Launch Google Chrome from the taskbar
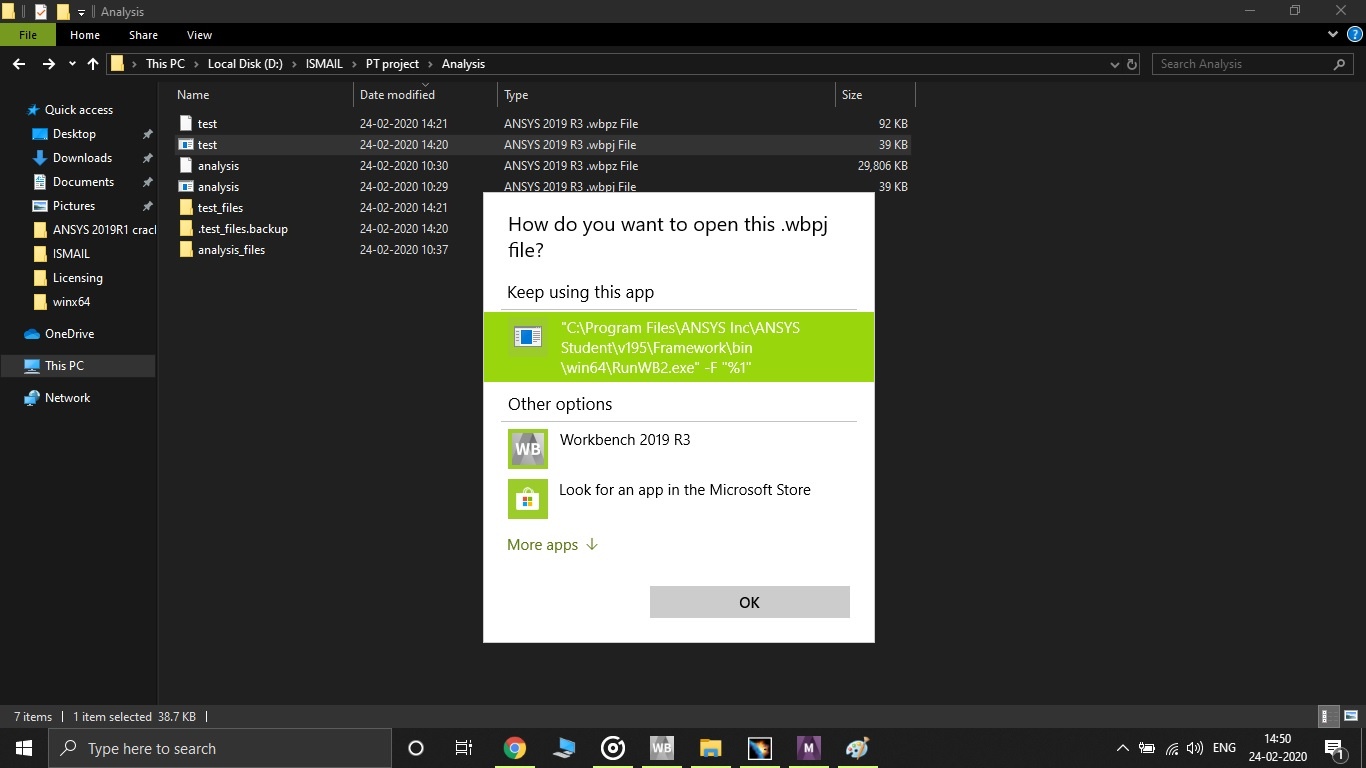 pos(515,748)
